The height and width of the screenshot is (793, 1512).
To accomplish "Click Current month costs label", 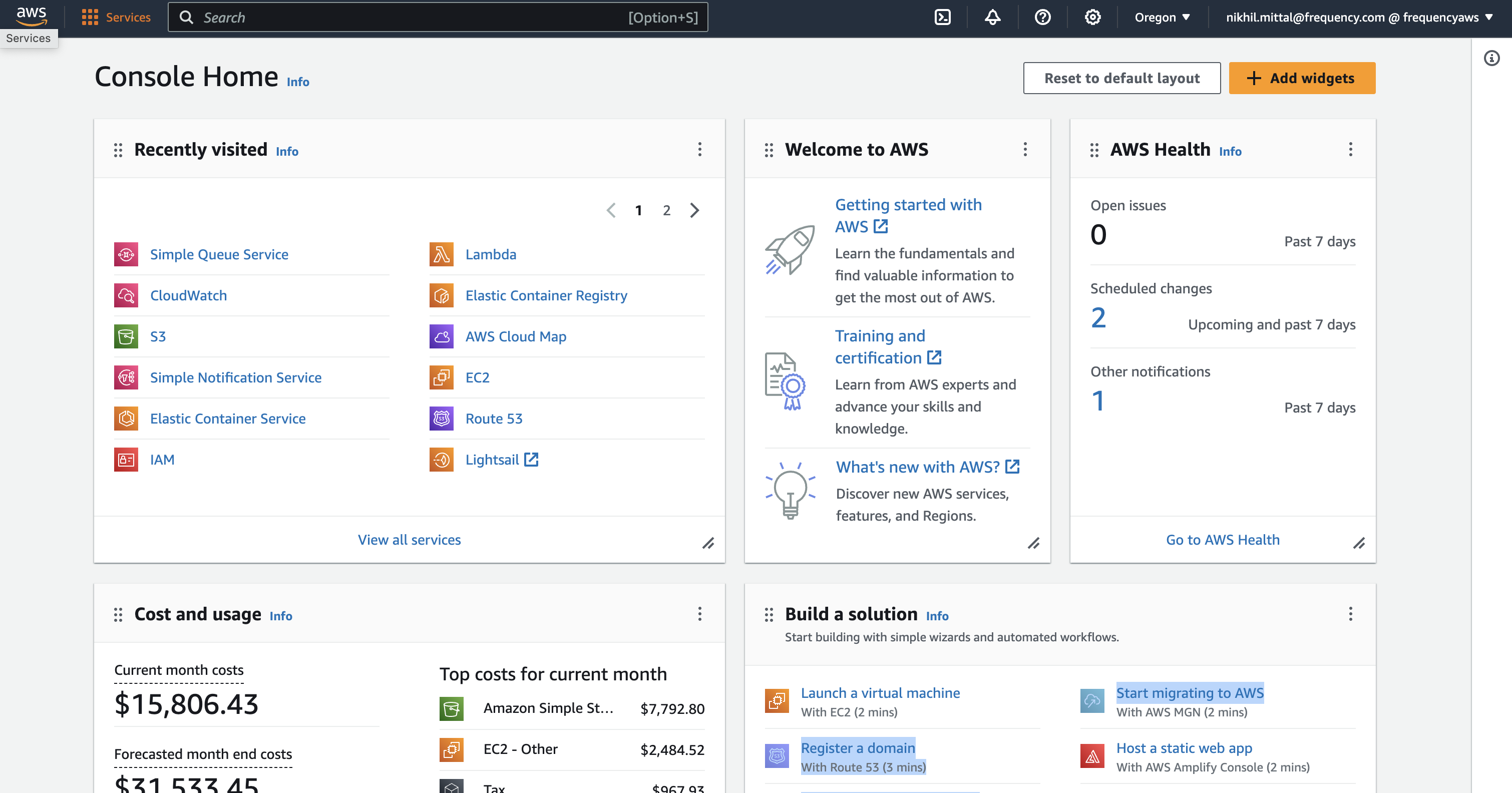I will [x=178, y=670].
